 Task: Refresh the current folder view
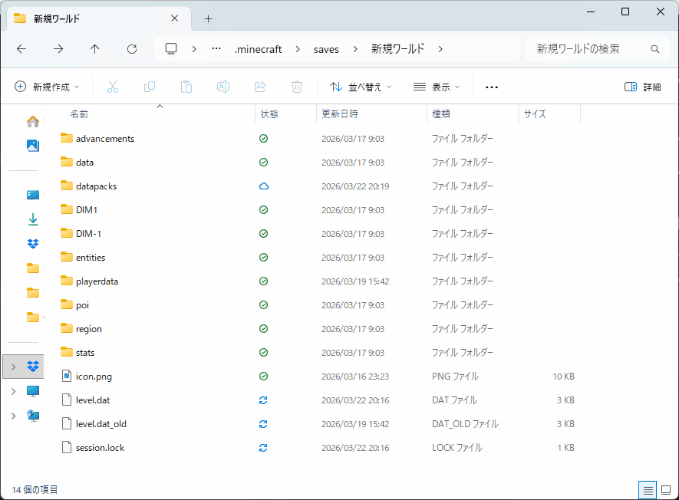click(132, 49)
